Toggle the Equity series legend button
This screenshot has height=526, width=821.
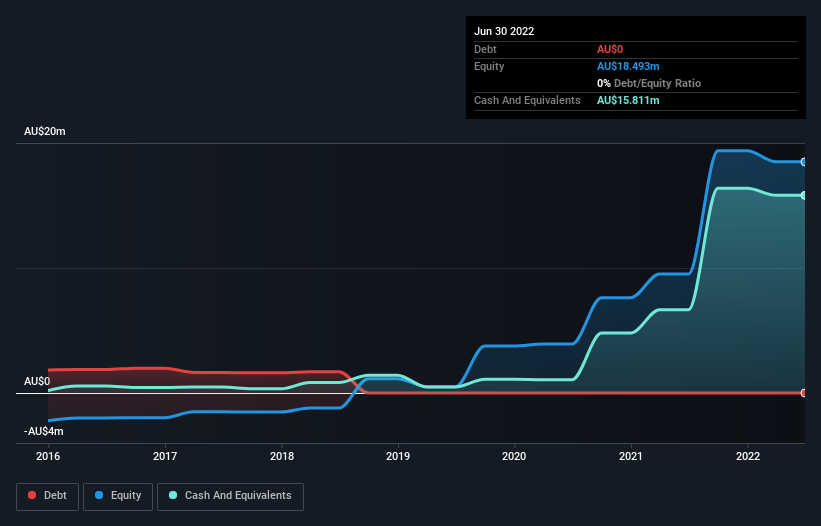118,496
